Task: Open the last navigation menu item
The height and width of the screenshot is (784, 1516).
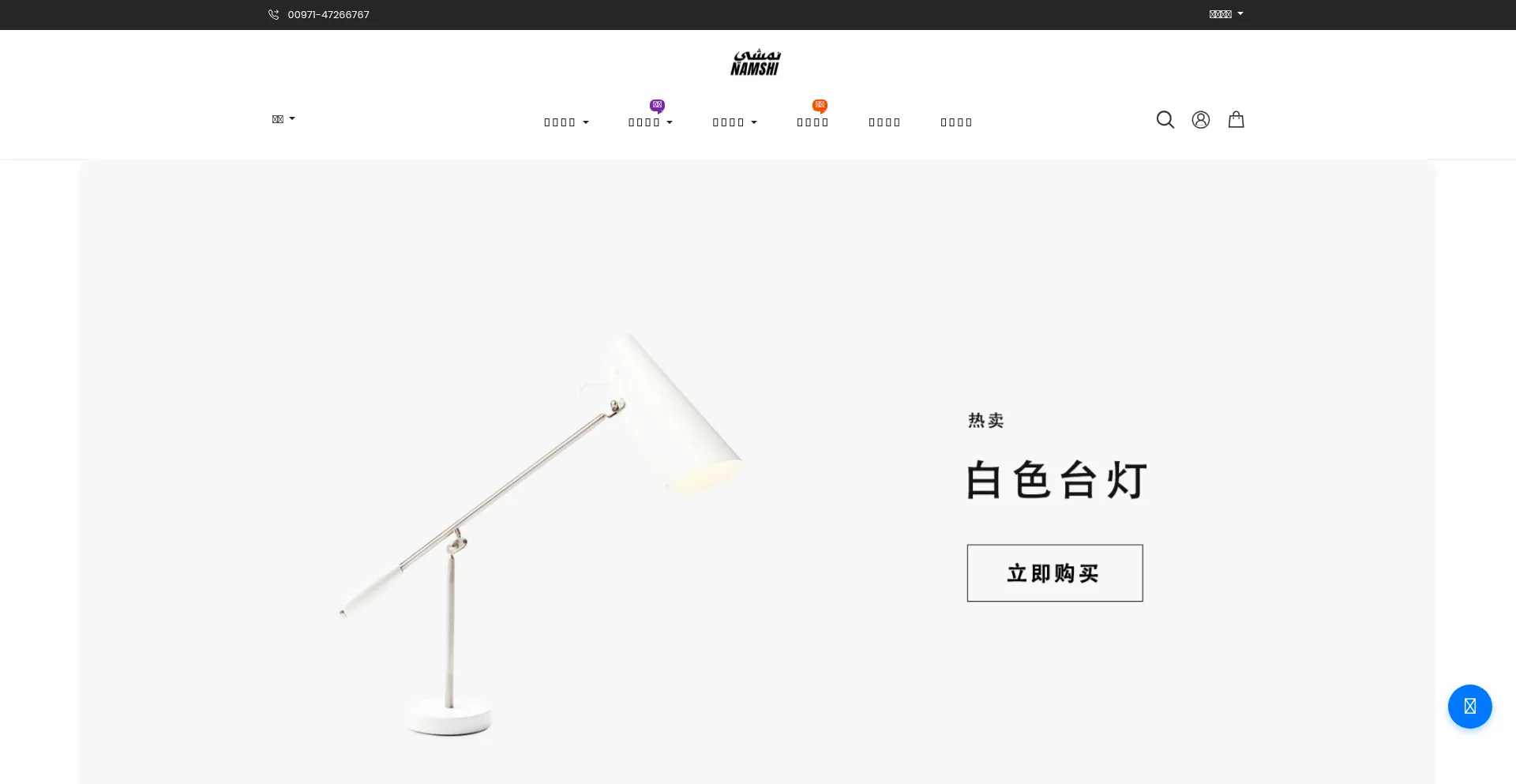Action: [956, 122]
